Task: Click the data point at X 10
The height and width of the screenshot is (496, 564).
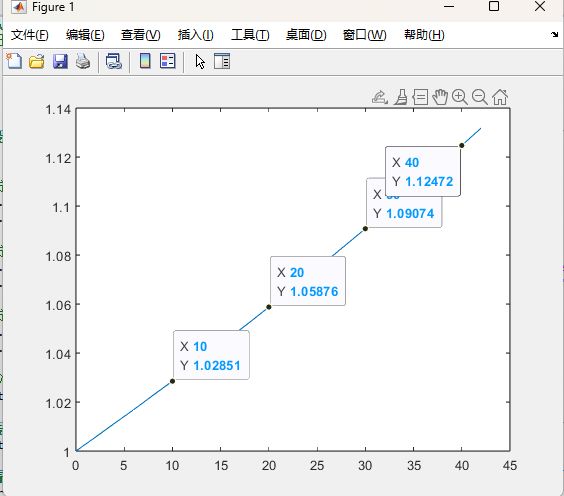Action: [172, 381]
